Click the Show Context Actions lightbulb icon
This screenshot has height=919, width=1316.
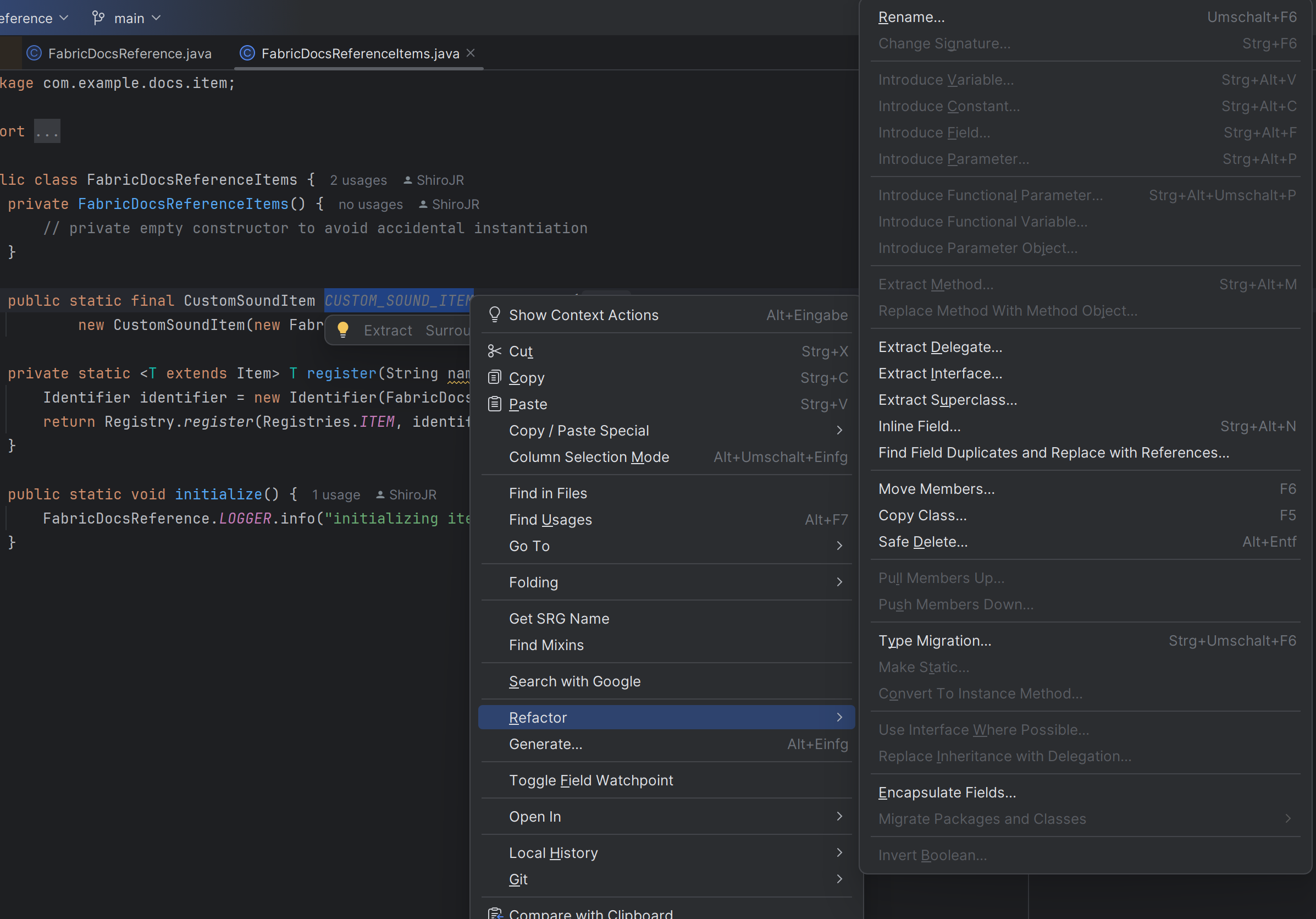tap(494, 314)
